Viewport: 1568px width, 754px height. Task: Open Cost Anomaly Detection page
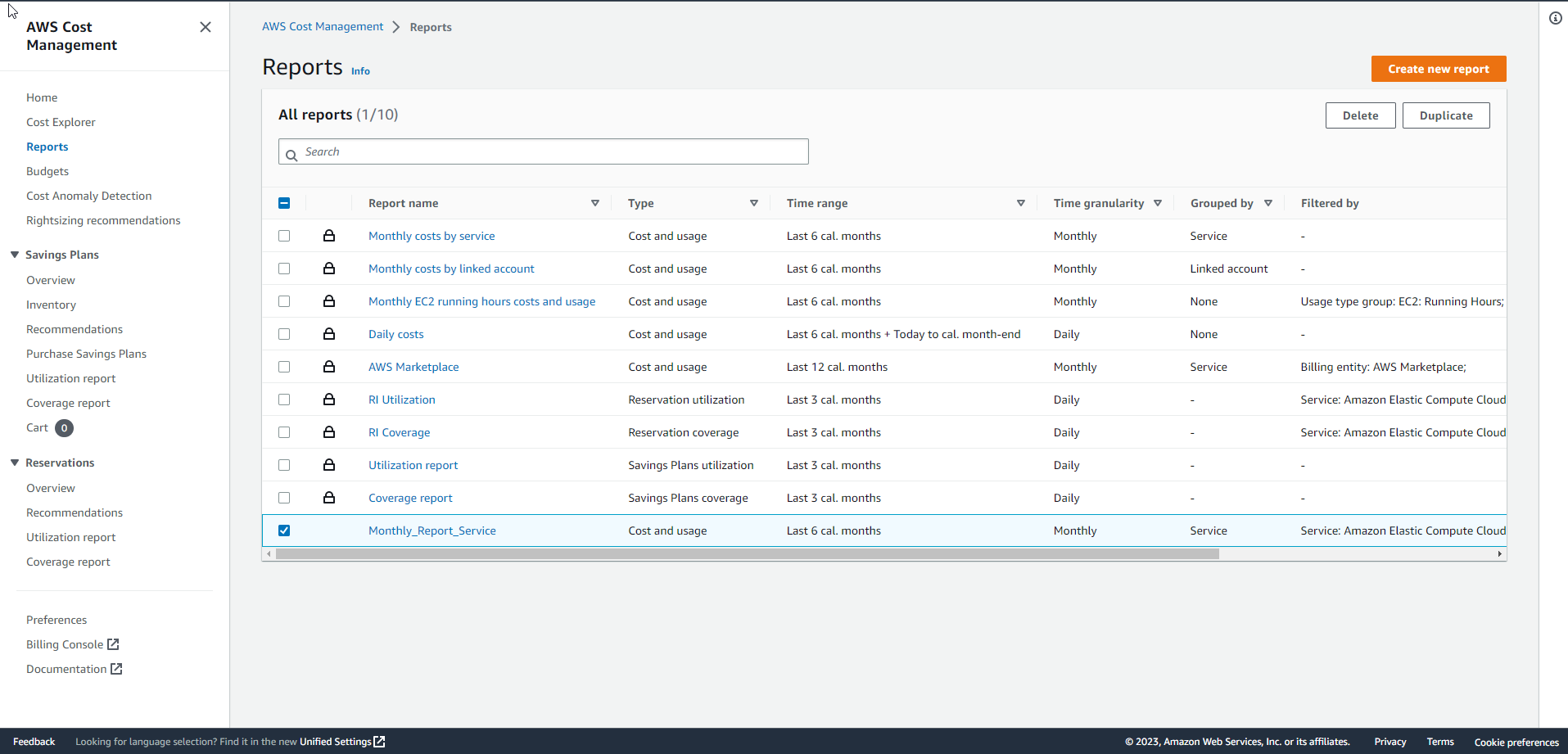tap(89, 196)
